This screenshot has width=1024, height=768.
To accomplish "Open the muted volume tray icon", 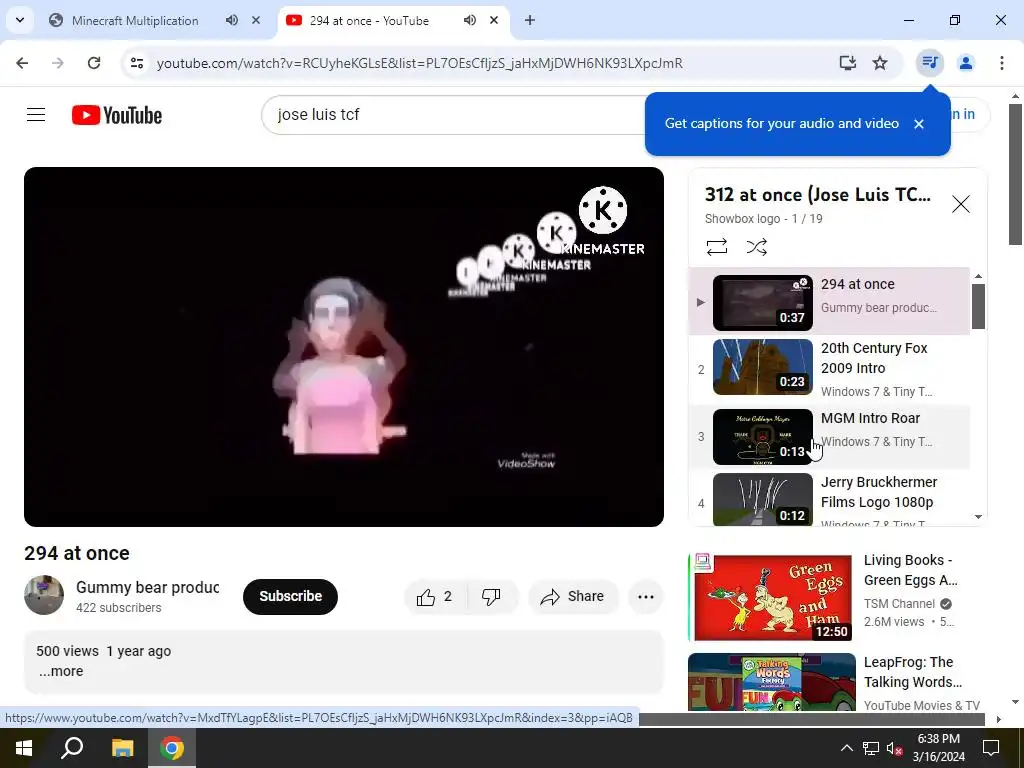I will (x=894, y=748).
